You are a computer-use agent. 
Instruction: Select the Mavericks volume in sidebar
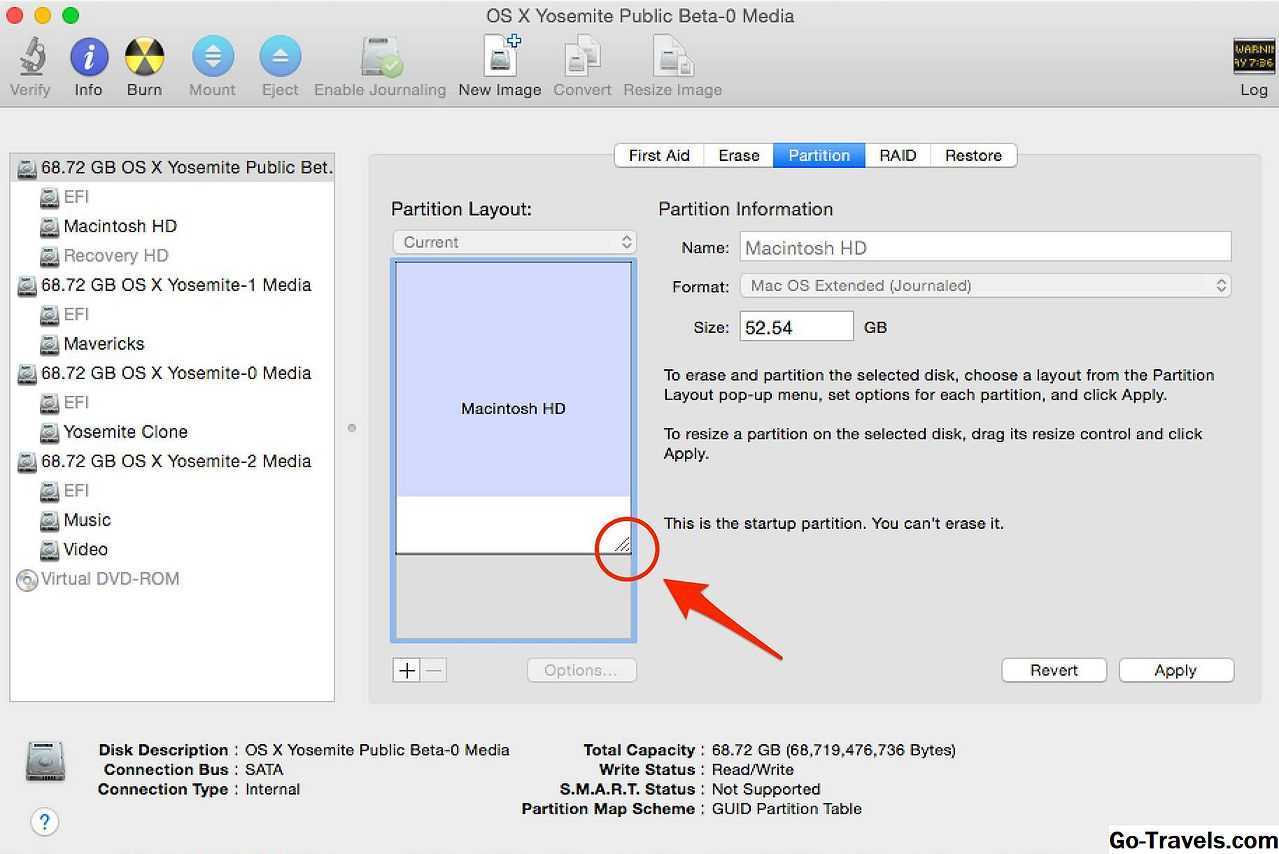pyautogui.click(x=104, y=344)
